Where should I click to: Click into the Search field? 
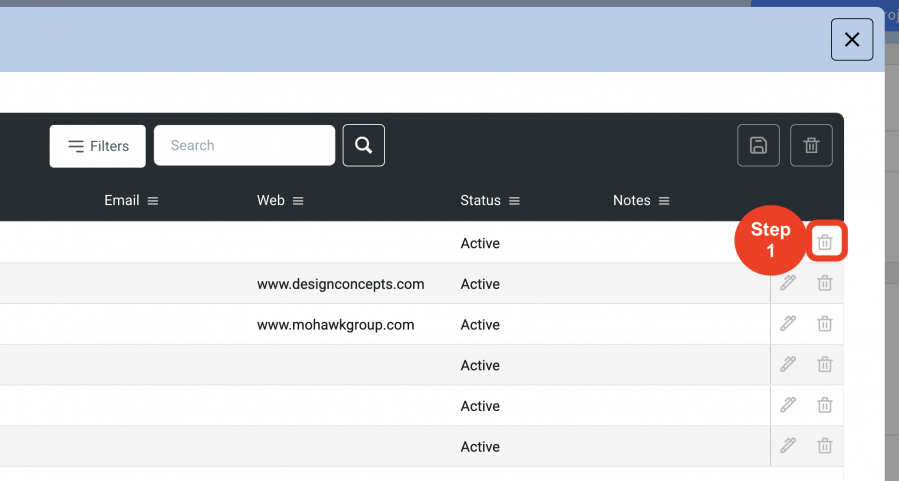point(244,146)
